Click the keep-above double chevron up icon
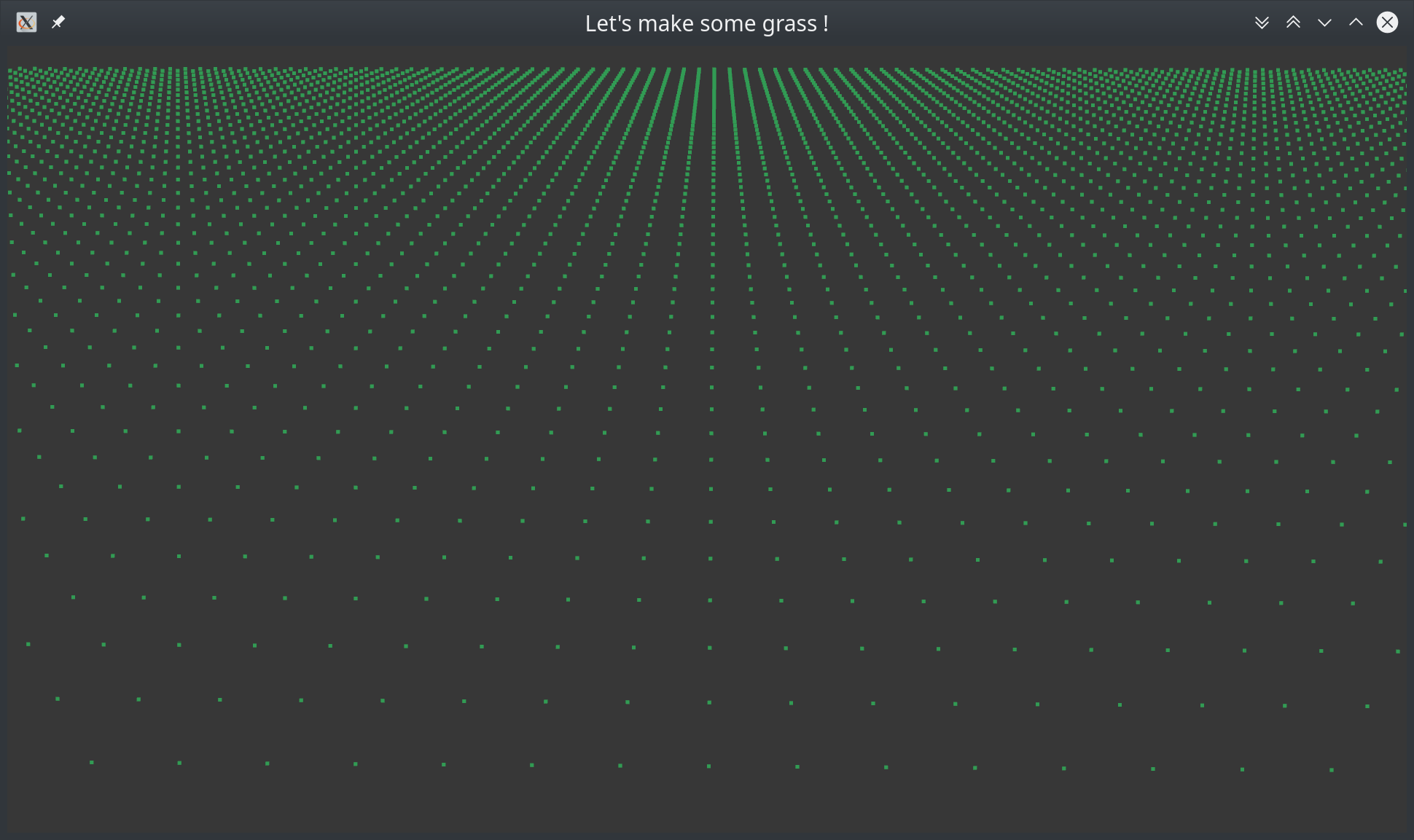 click(1293, 23)
